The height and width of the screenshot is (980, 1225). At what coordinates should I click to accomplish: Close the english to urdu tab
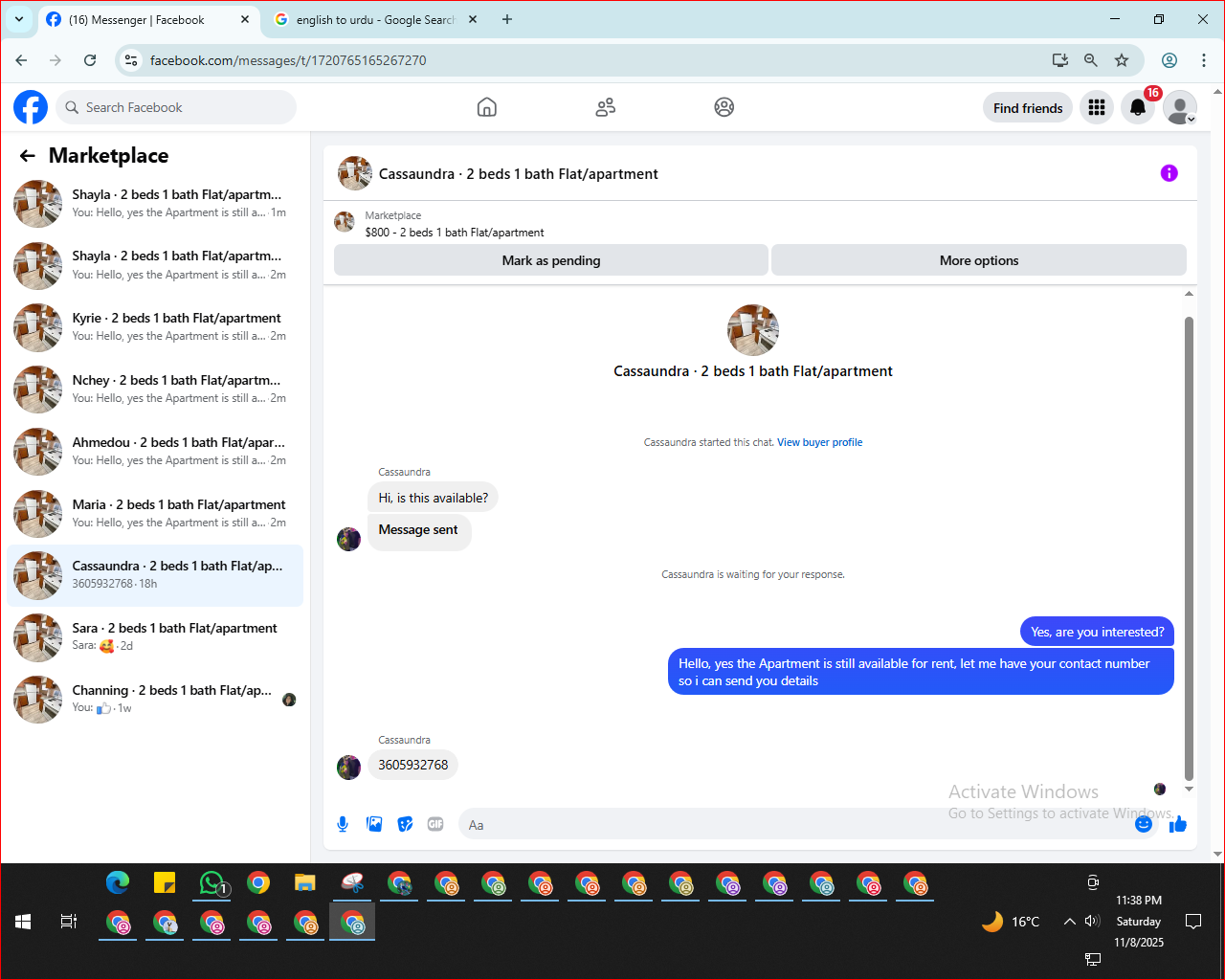tap(473, 19)
